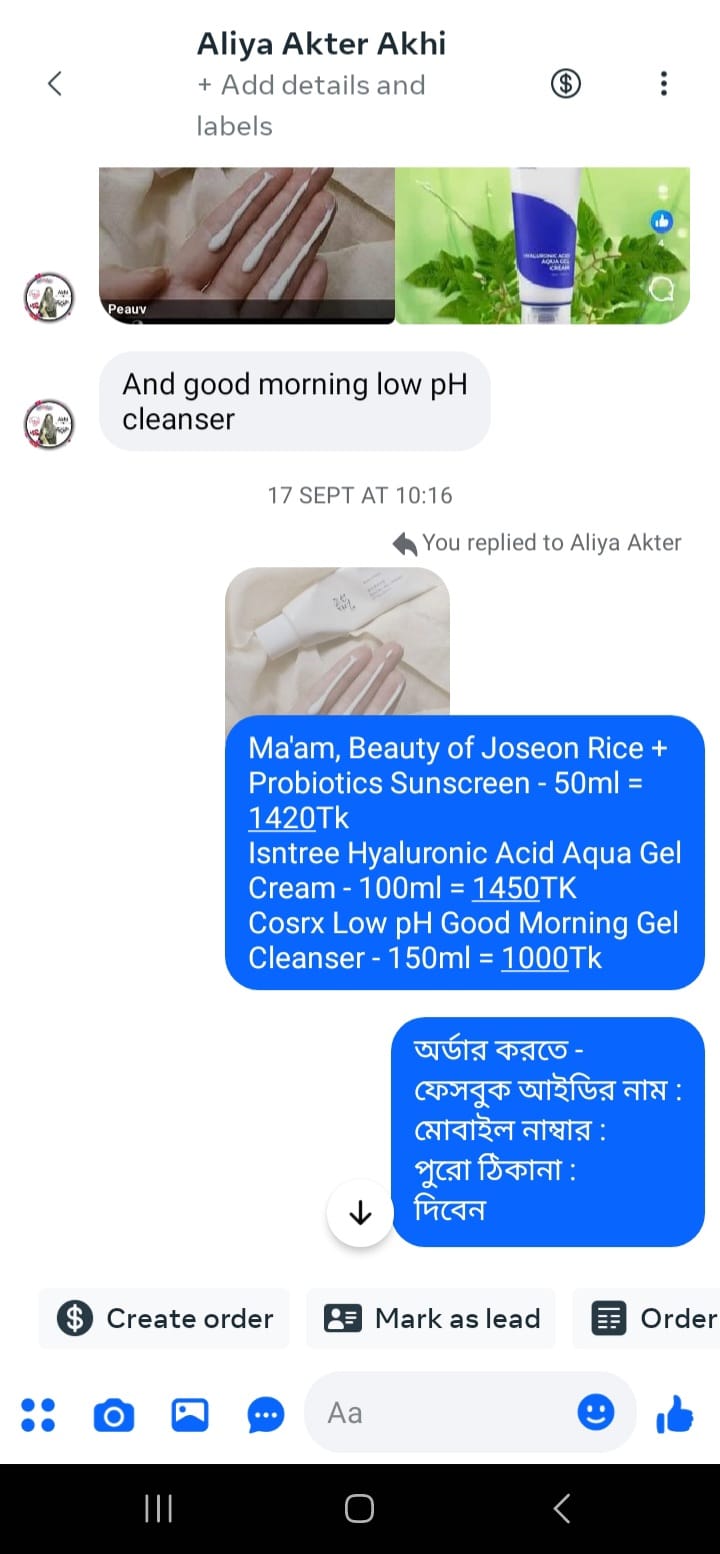Open the image gallery icon
The height and width of the screenshot is (1554, 720).
pyautogui.click(x=190, y=1414)
